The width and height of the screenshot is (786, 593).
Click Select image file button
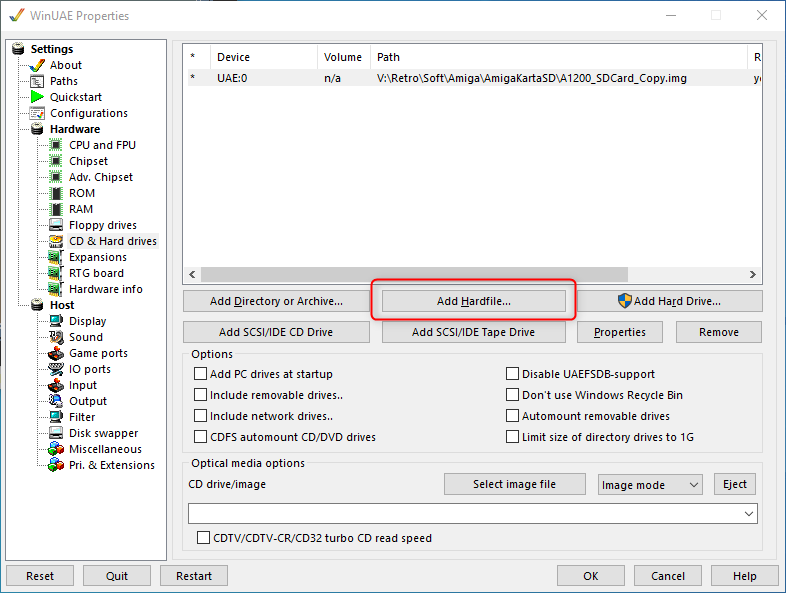click(515, 484)
